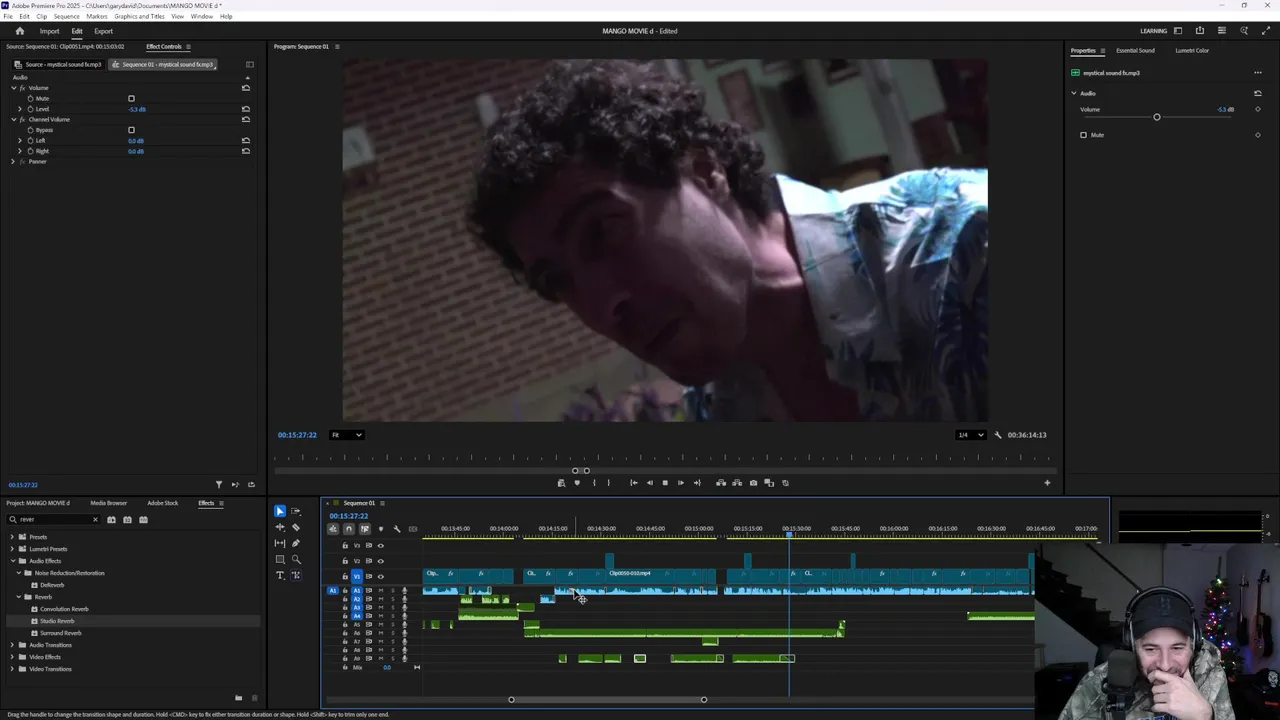This screenshot has width=1280, height=720.
Task: Select the Slip tool
Action: point(280,543)
